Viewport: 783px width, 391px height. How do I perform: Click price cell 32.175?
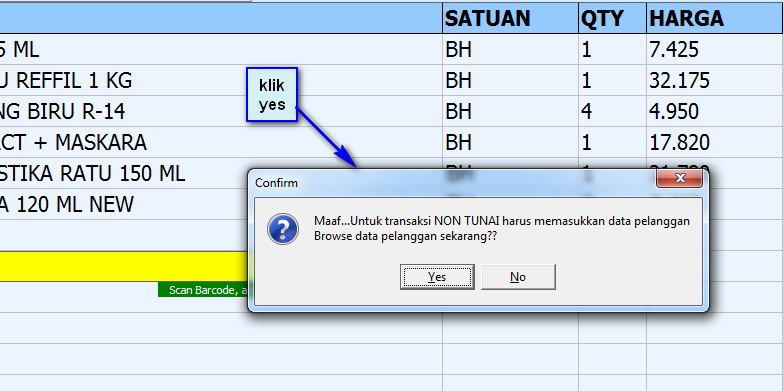point(715,80)
